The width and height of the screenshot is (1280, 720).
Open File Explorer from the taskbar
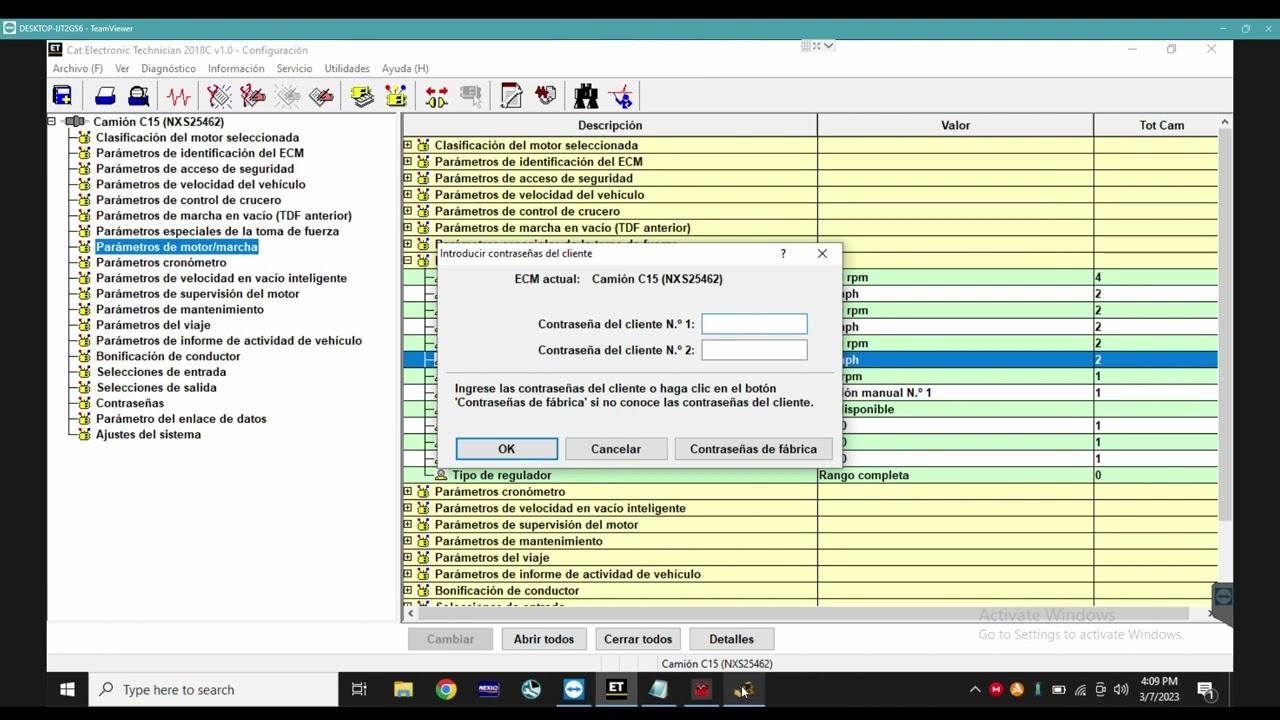[403, 689]
